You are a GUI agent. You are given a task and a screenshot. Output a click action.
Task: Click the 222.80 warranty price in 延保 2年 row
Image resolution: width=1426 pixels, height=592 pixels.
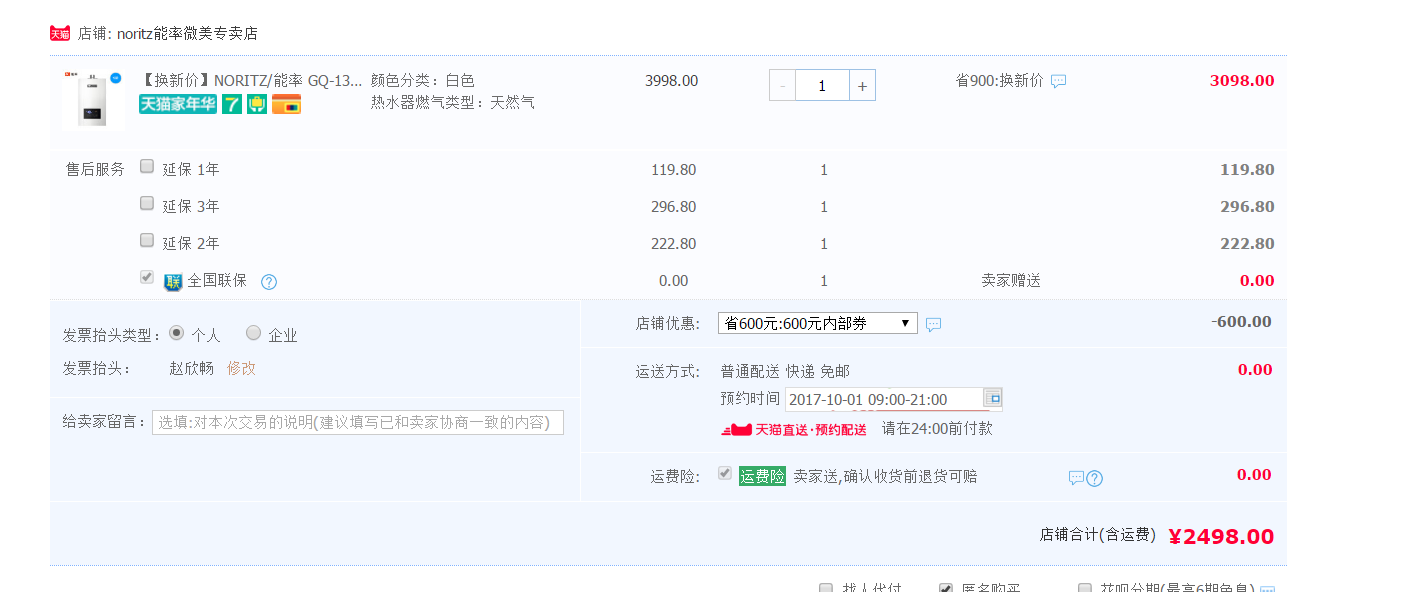[674, 244]
